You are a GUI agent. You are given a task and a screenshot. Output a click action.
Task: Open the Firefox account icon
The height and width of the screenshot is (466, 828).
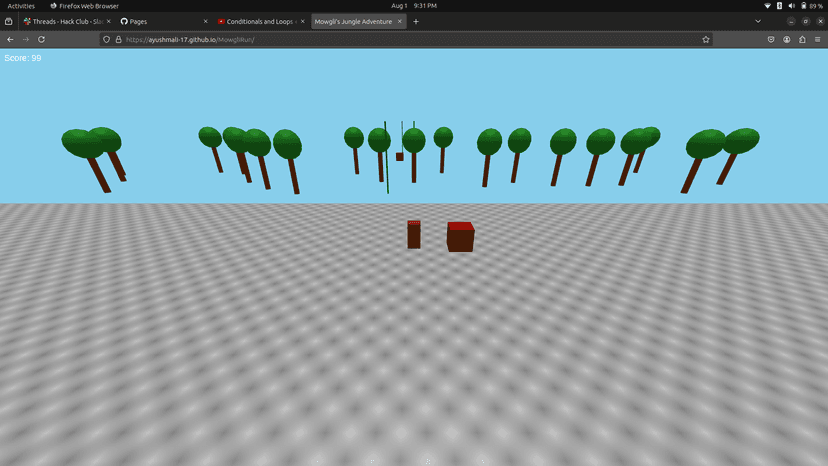787,40
